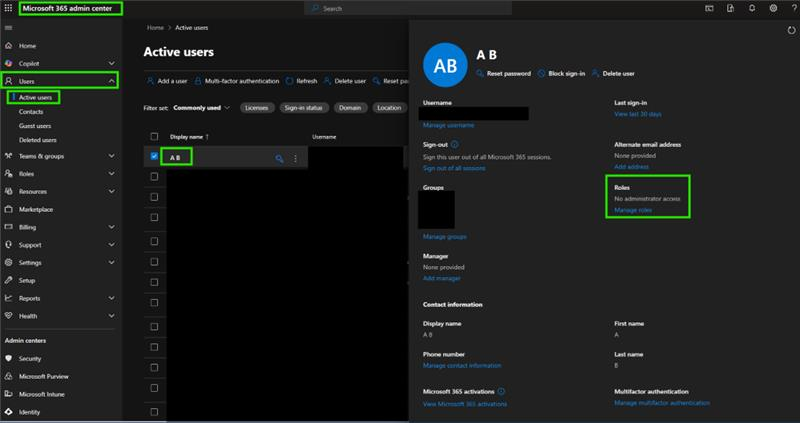Screen dimensions: 800x423
Task: Open more actions for A B row
Action: click(x=295, y=159)
